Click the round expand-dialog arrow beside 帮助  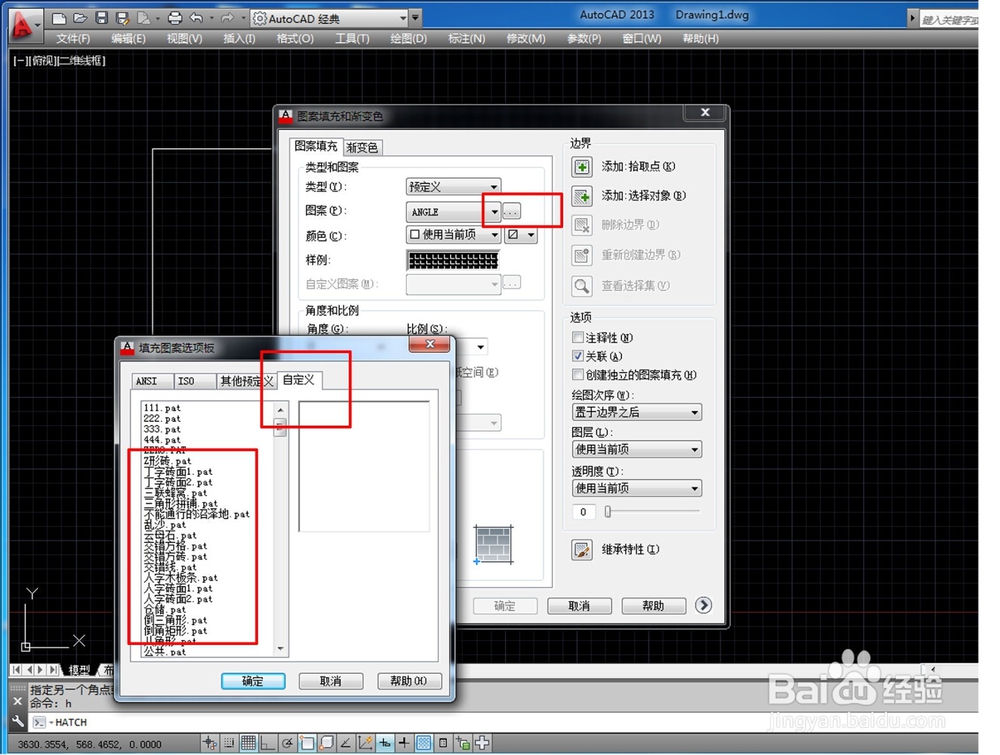point(703,605)
